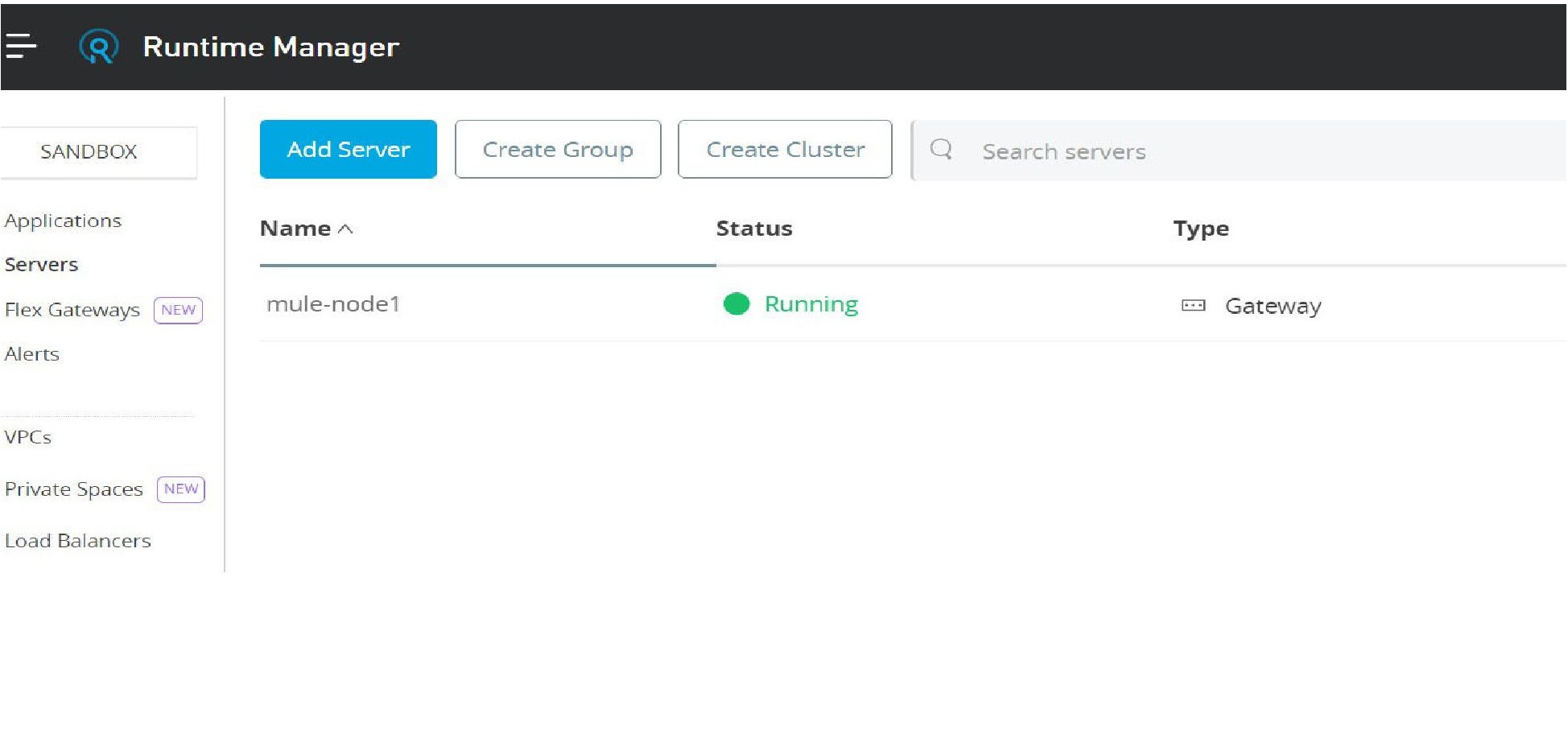Screen dimensions: 1568x734
Task: Go to Flex Gateways section
Action: coord(72,310)
